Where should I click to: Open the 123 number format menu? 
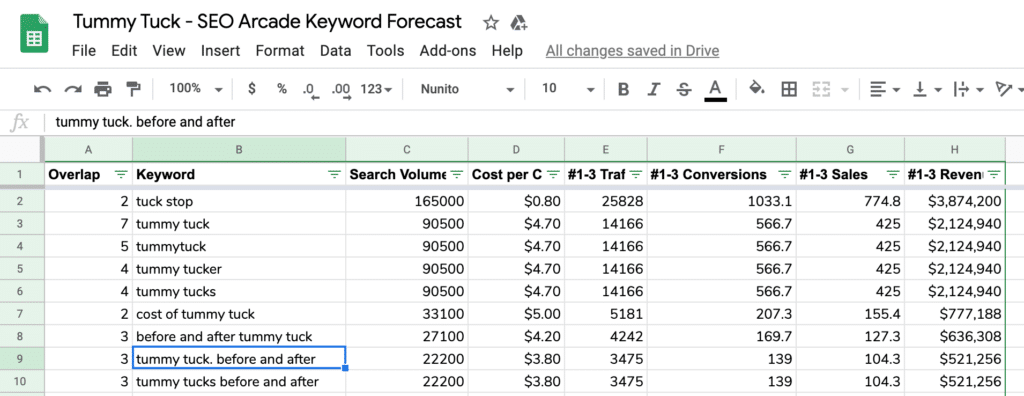click(376, 89)
